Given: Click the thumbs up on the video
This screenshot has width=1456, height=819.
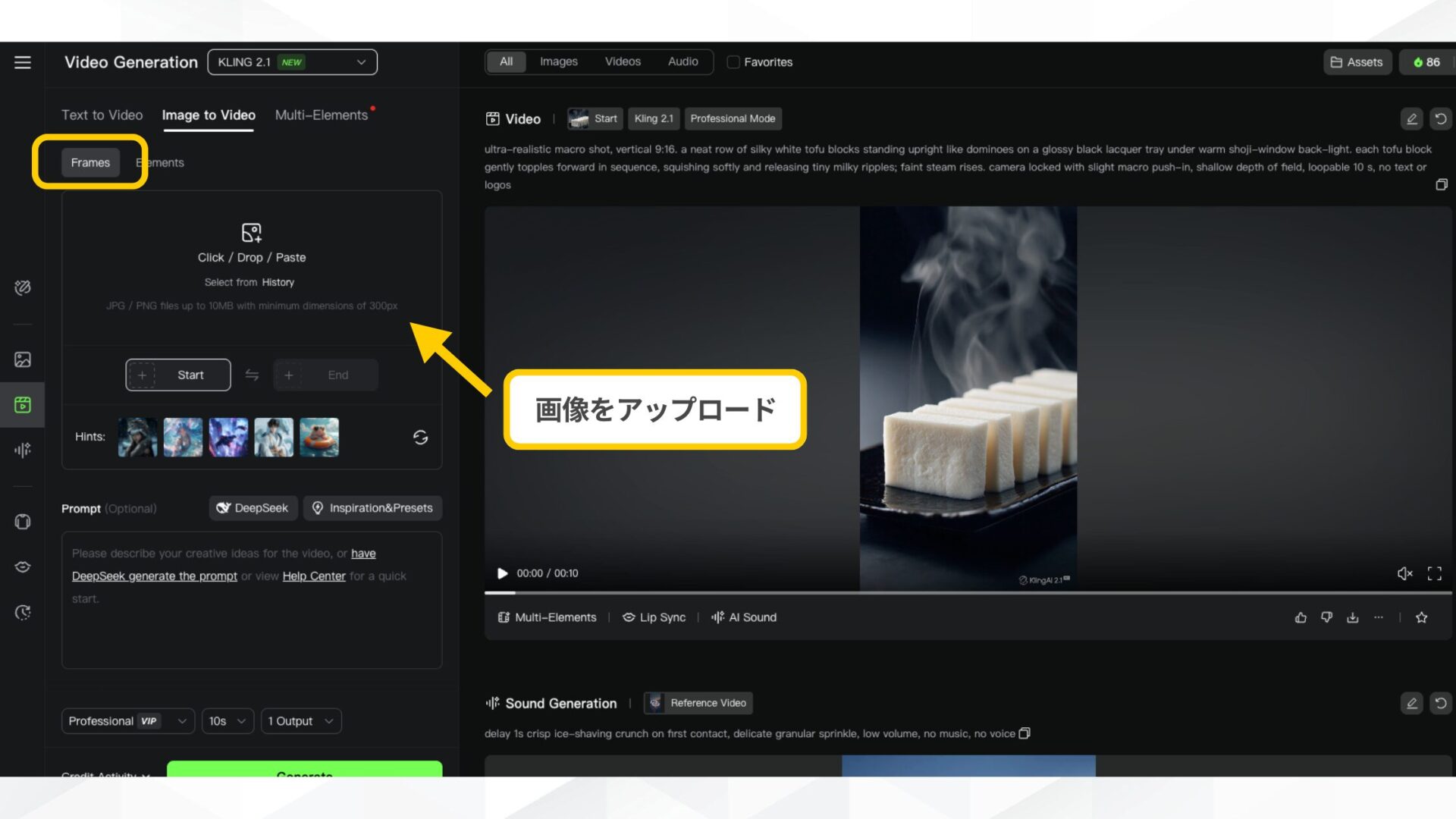Looking at the screenshot, I should (x=1301, y=617).
